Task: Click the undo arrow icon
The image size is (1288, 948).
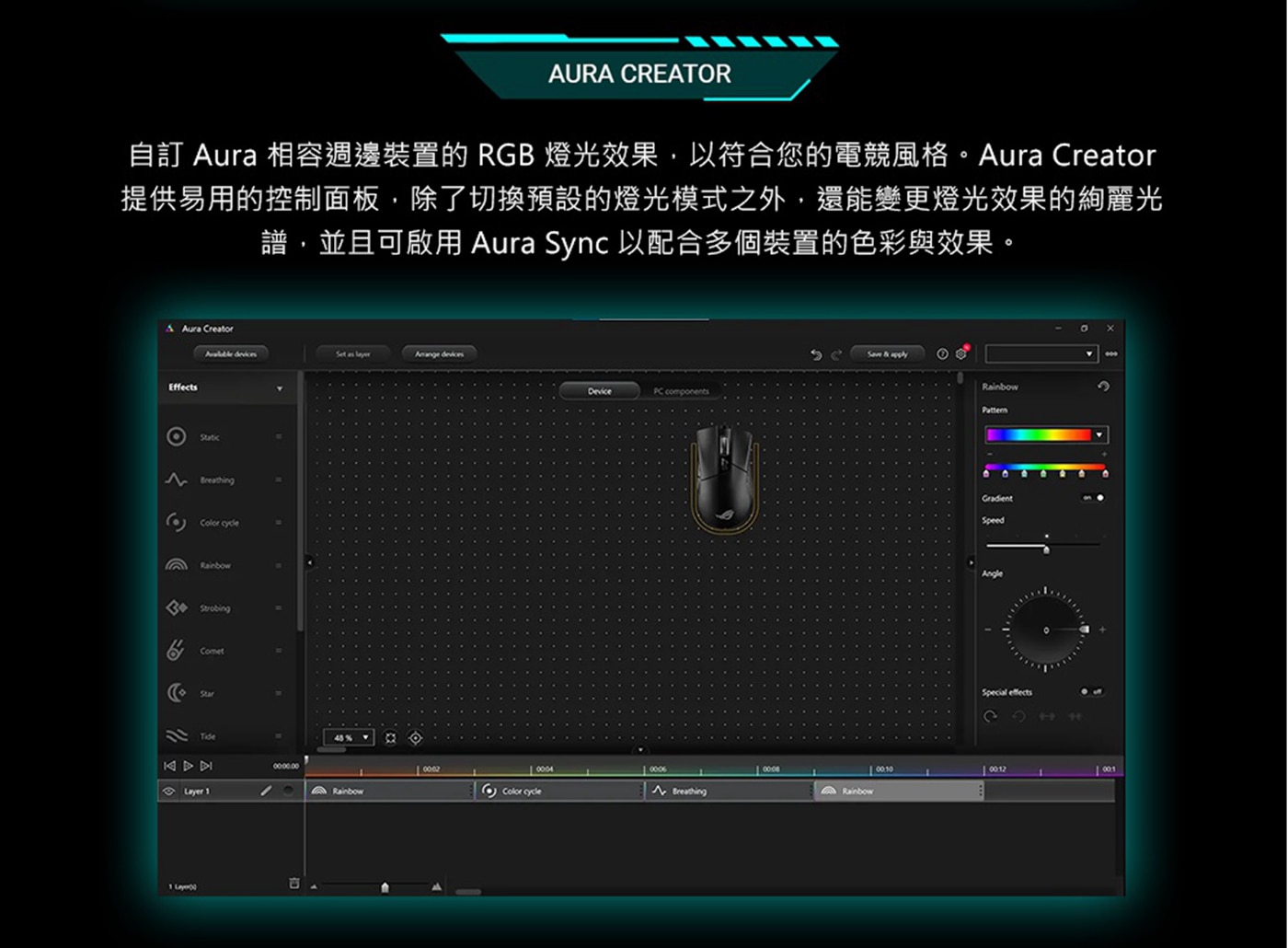Action: pyautogui.click(x=815, y=354)
